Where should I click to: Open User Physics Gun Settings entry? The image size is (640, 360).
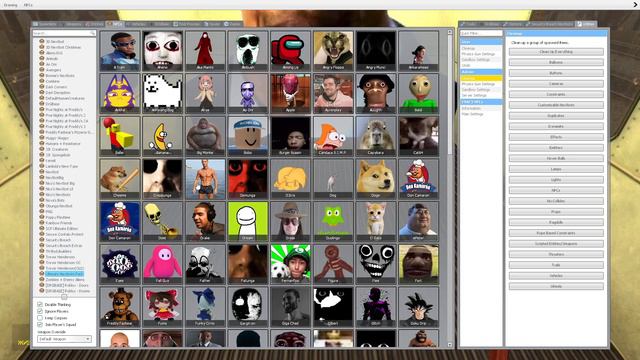478,54
